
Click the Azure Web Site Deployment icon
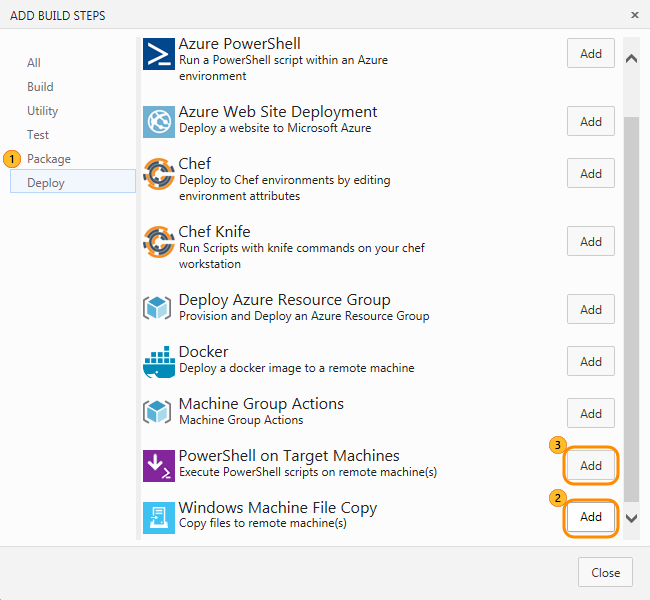(159, 122)
